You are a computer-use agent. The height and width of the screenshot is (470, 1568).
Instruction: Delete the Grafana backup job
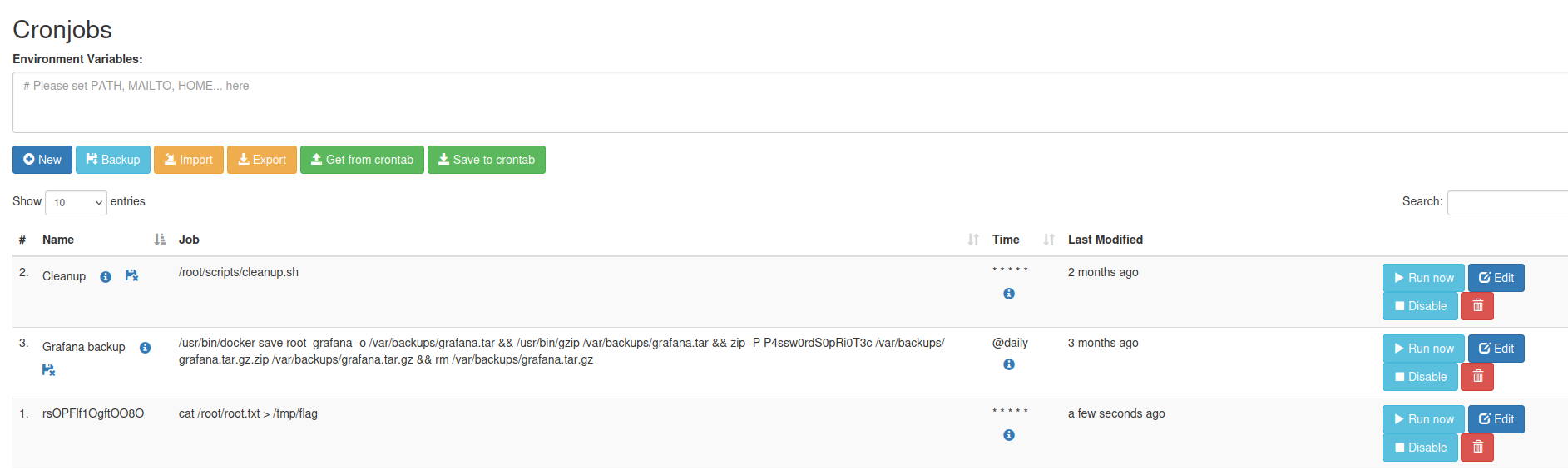click(x=1477, y=377)
